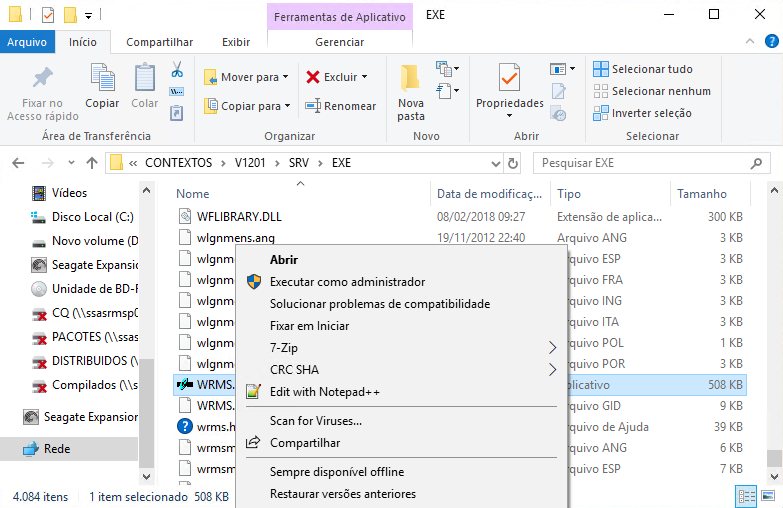Click the Renomear button
This screenshot has width=783, height=508.
[341, 106]
